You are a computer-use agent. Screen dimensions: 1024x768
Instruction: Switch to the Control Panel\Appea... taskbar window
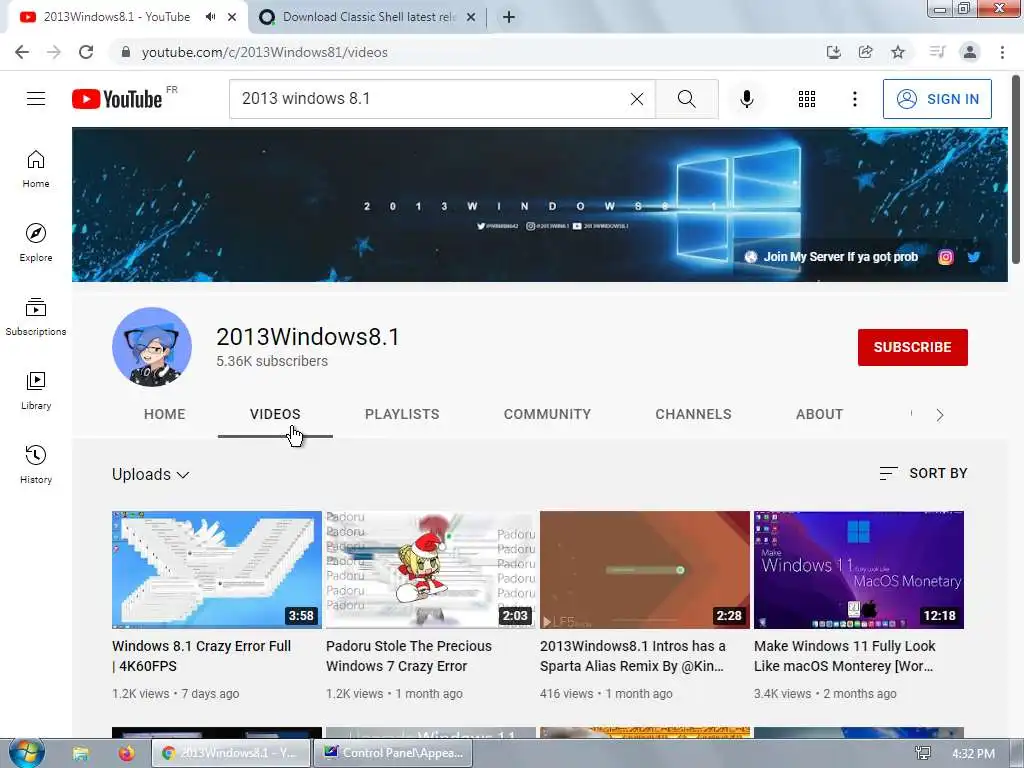coord(393,753)
